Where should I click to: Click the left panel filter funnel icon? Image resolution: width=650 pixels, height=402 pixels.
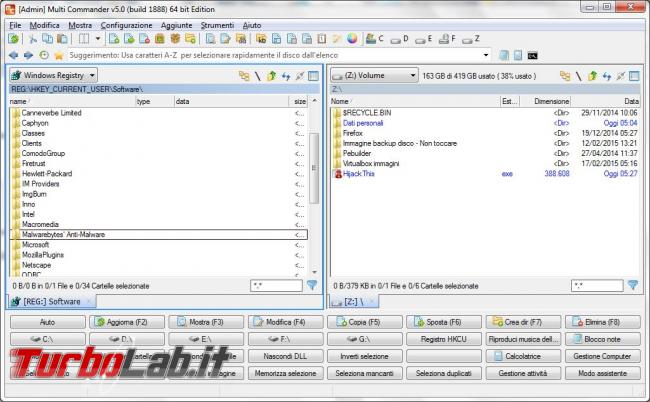[x=312, y=285]
